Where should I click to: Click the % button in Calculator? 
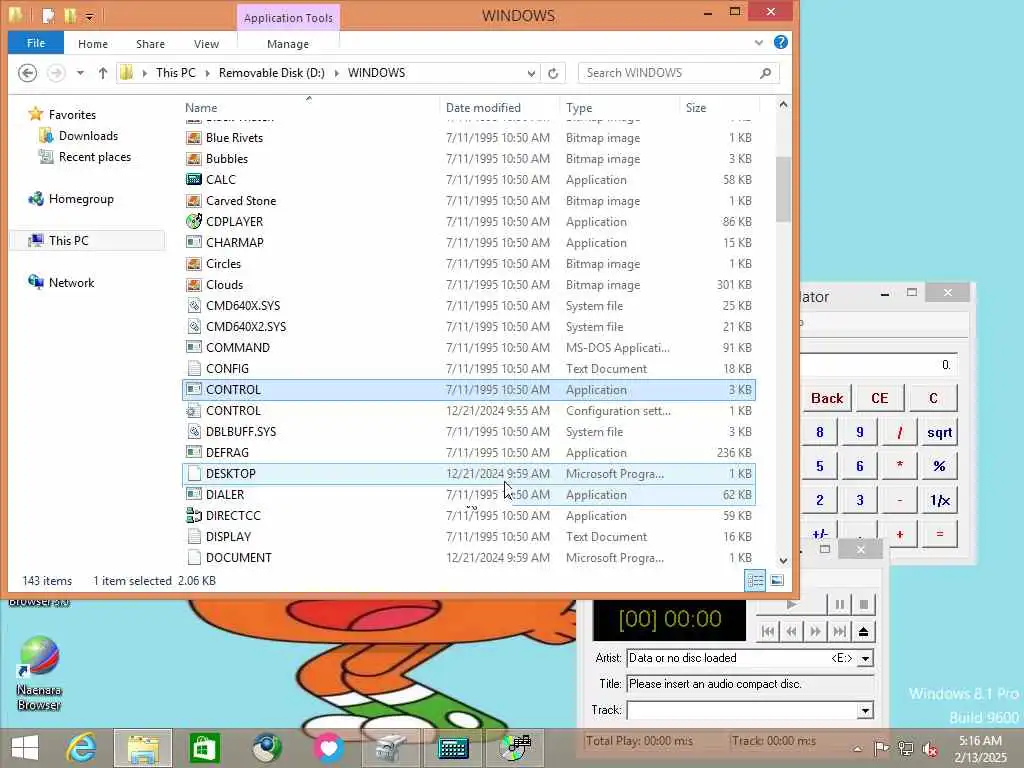[x=939, y=466]
